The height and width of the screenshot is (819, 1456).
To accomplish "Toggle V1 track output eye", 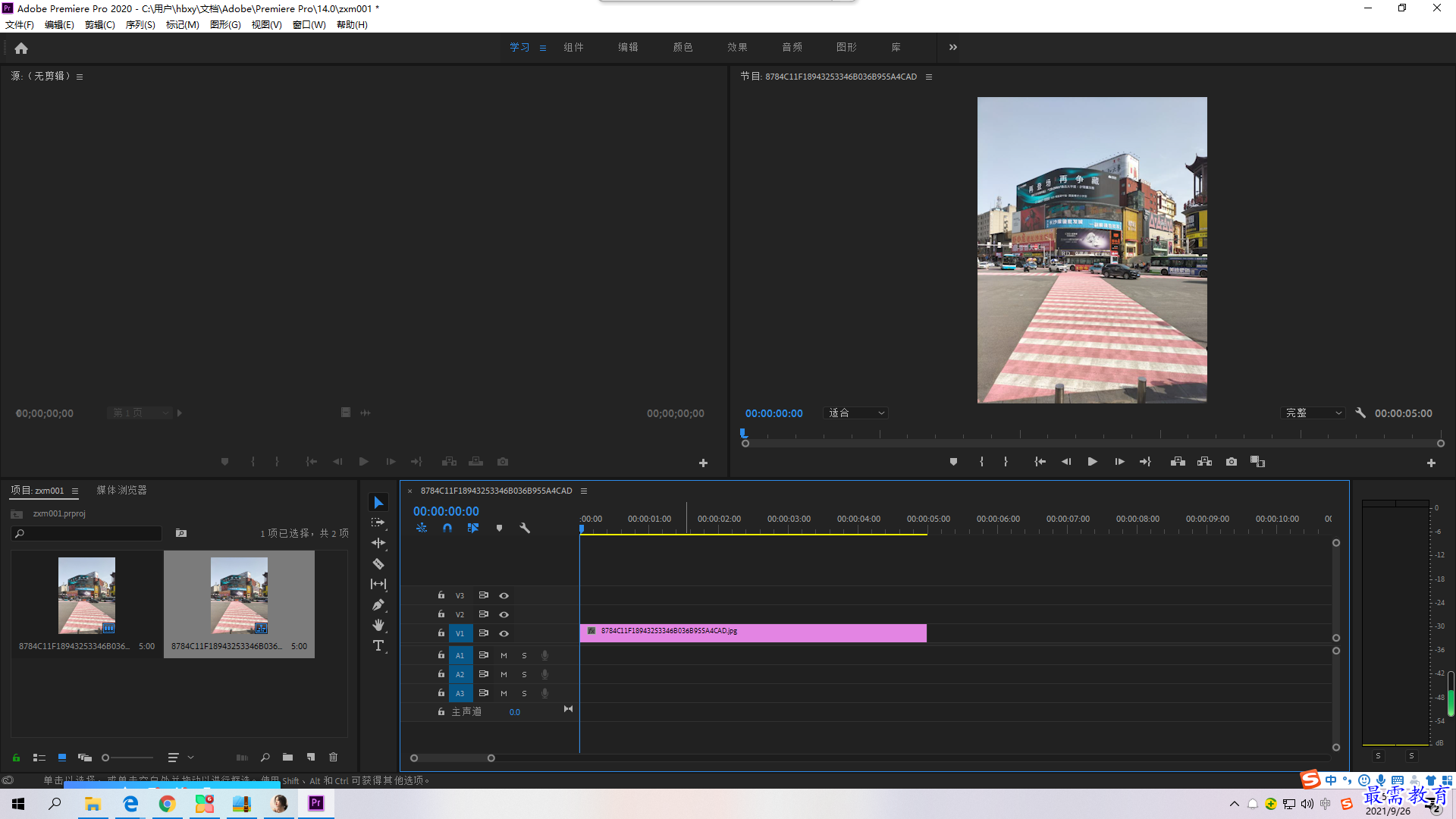I will (x=504, y=634).
